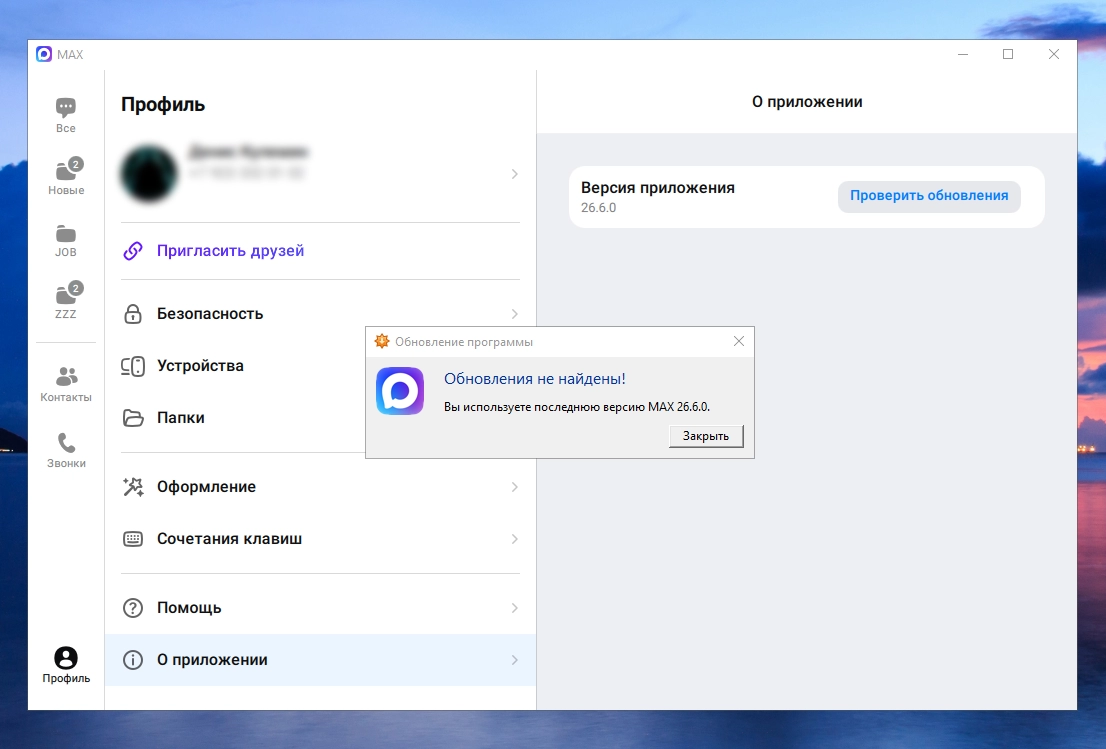Expand Помощь row chevron
This screenshot has width=1106, height=749.
click(514, 608)
